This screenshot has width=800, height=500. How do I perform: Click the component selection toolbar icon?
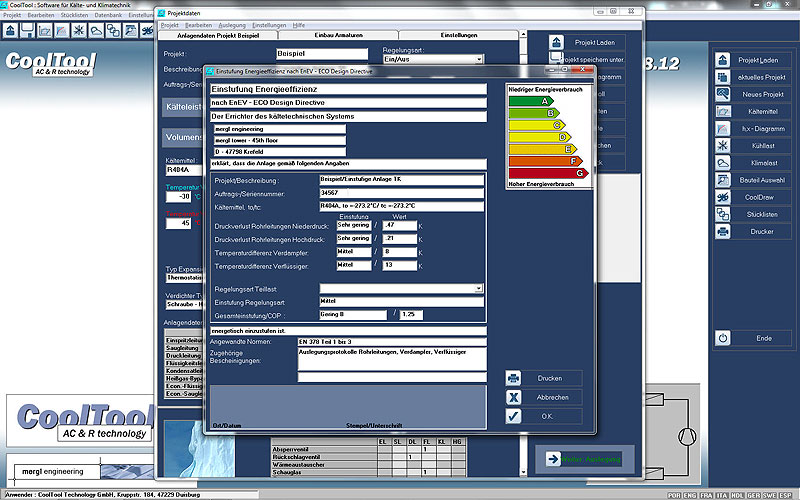131,31
